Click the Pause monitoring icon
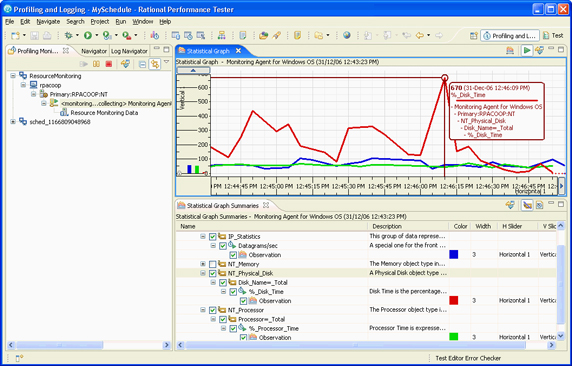572x366 pixels. (x=96, y=64)
